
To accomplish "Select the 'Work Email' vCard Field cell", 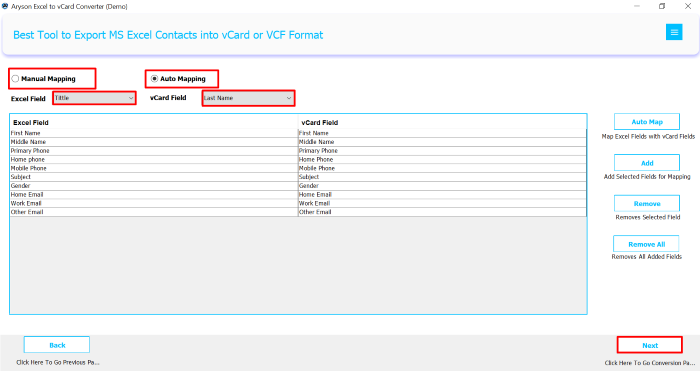I will pyautogui.click(x=442, y=203).
